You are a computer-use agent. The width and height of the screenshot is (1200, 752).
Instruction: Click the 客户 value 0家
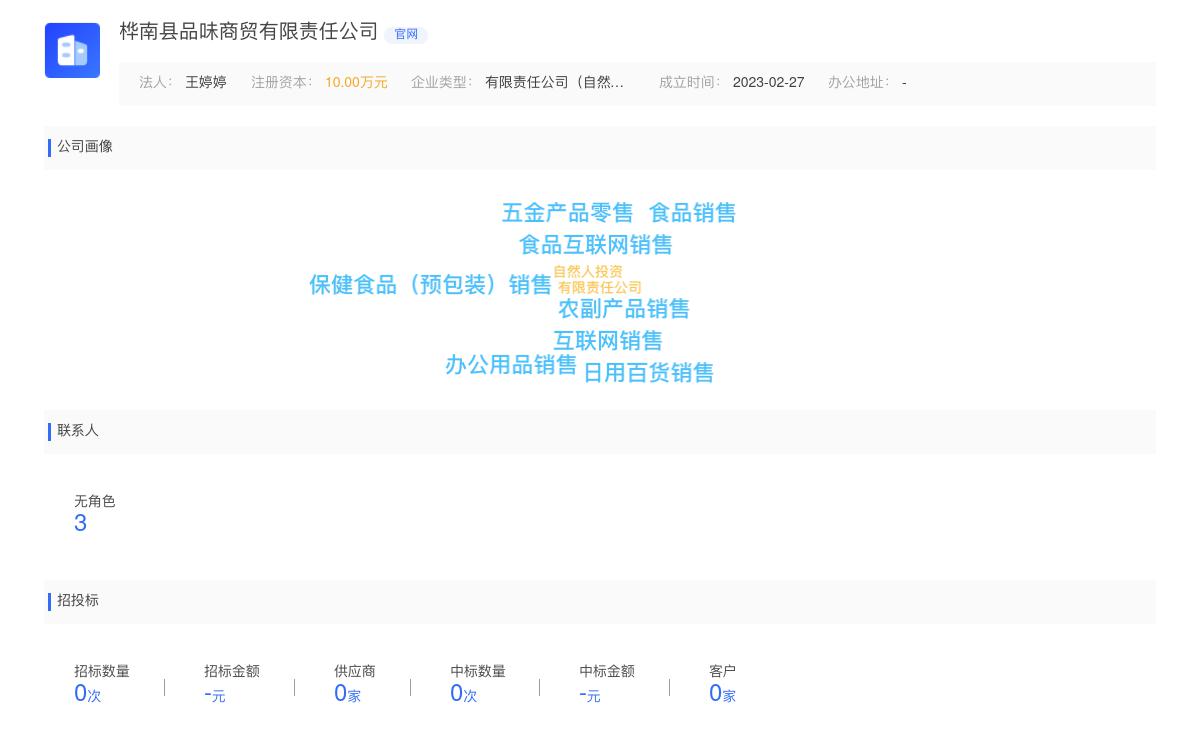pyautogui.click(x=722, y=694)
